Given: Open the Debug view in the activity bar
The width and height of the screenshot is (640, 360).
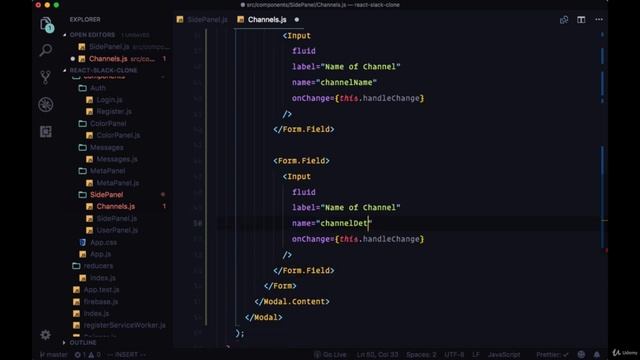Looking at the screenshot, I should (x=46, y=104).
